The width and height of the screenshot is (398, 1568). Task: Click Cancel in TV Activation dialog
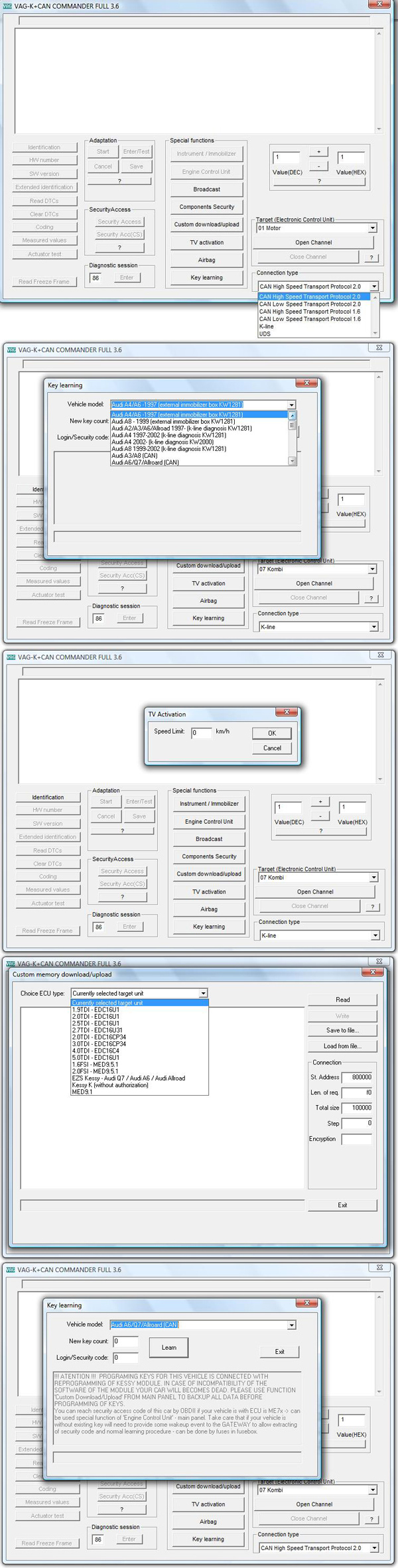[x=272, y=748]
